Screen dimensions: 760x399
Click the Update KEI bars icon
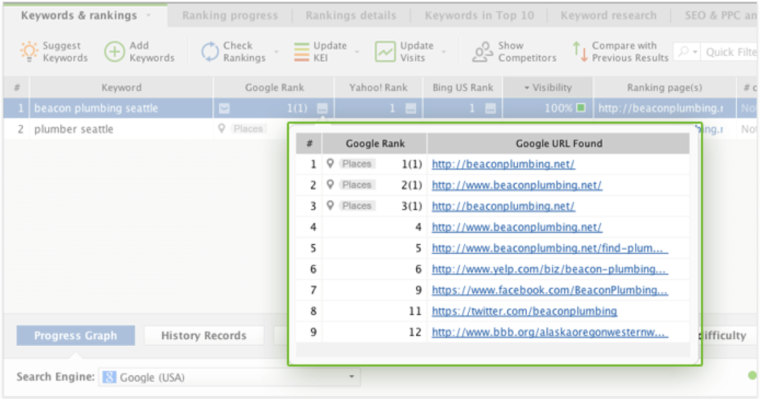point(301,52)
